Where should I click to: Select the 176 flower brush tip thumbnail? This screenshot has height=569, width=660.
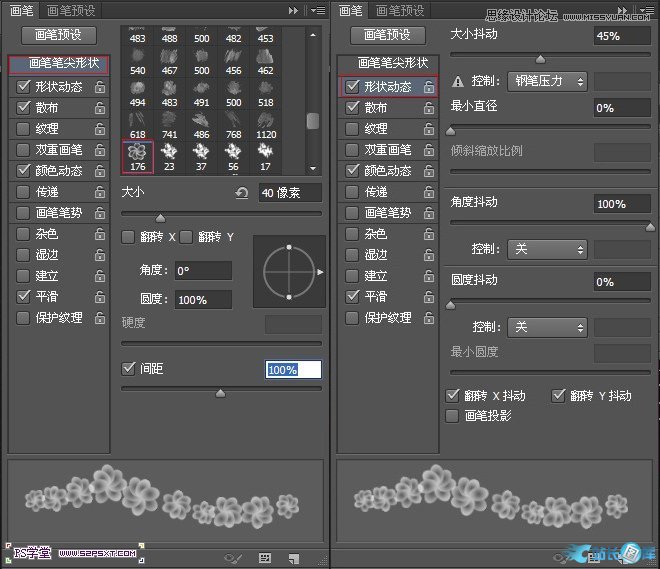point(138,155)
